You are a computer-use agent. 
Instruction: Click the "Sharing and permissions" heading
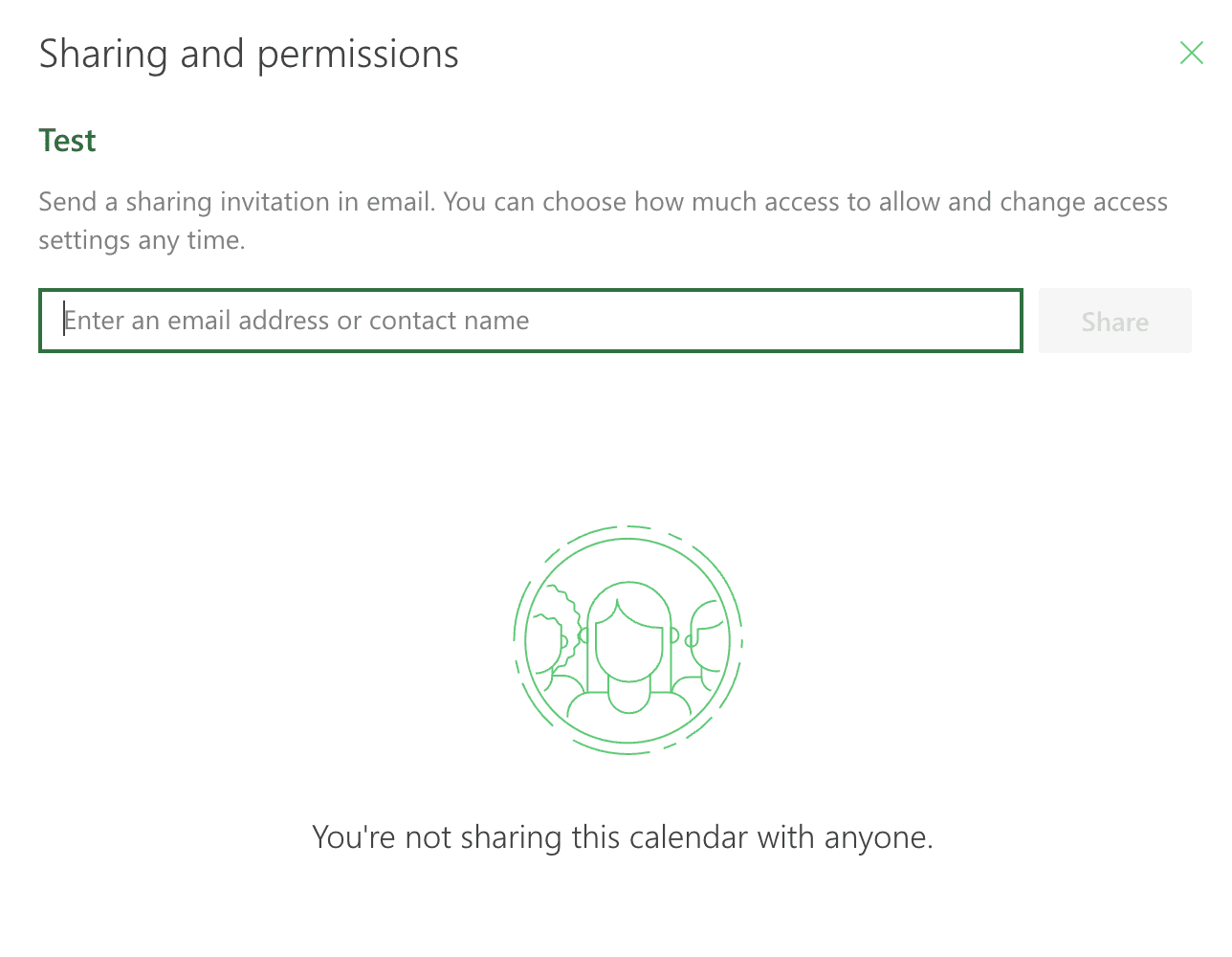[249, 55]
